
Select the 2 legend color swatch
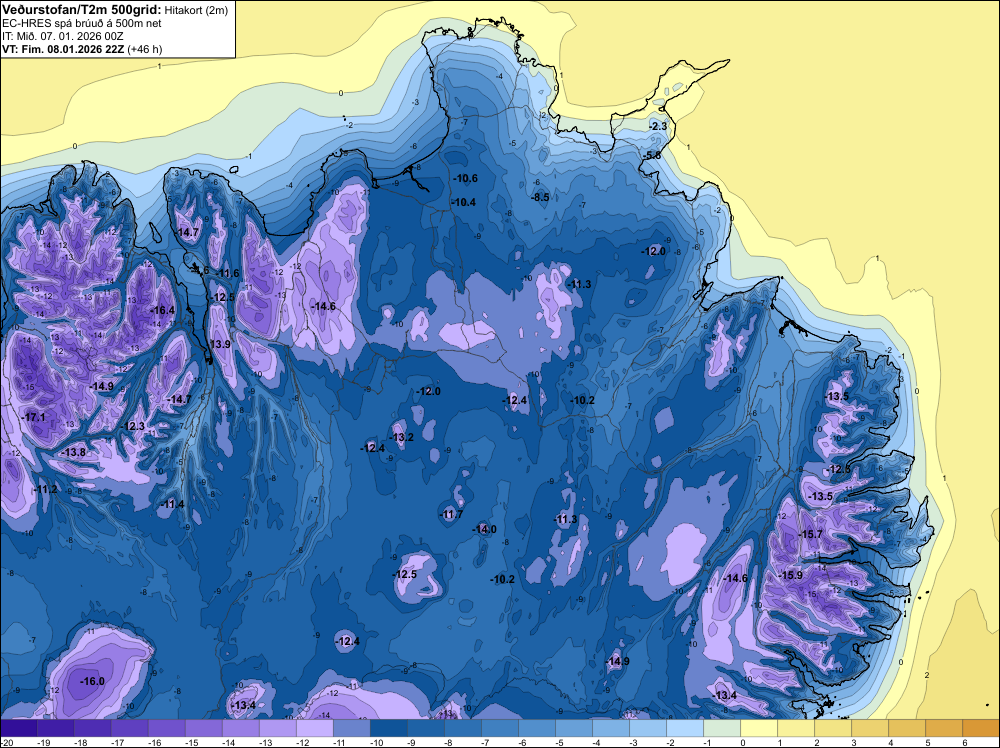[833, 728]
